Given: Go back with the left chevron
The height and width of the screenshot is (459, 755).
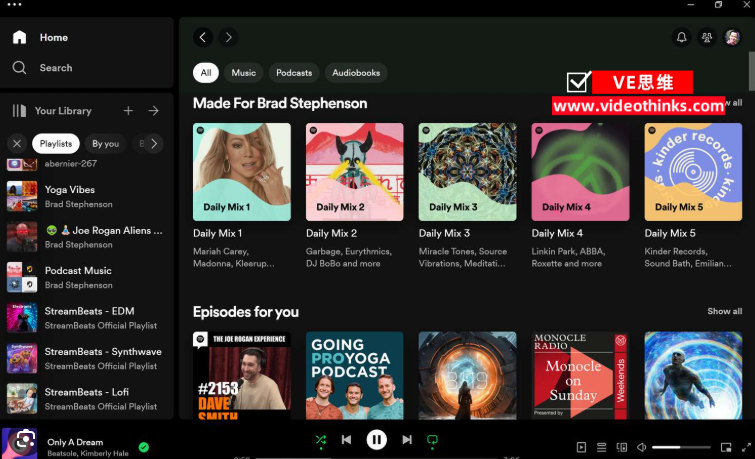Looking at the screenshot, I should pos(203,37).
